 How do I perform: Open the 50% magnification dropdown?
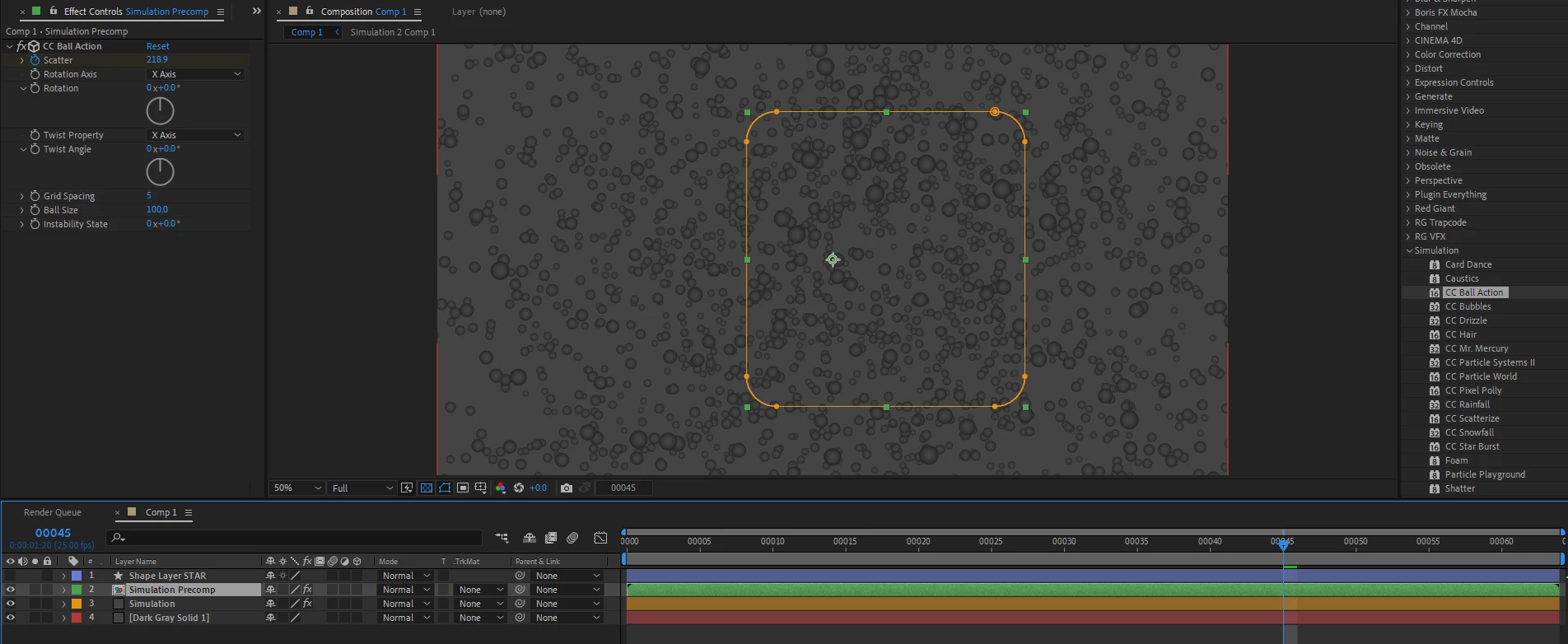(x=296, y=488)
